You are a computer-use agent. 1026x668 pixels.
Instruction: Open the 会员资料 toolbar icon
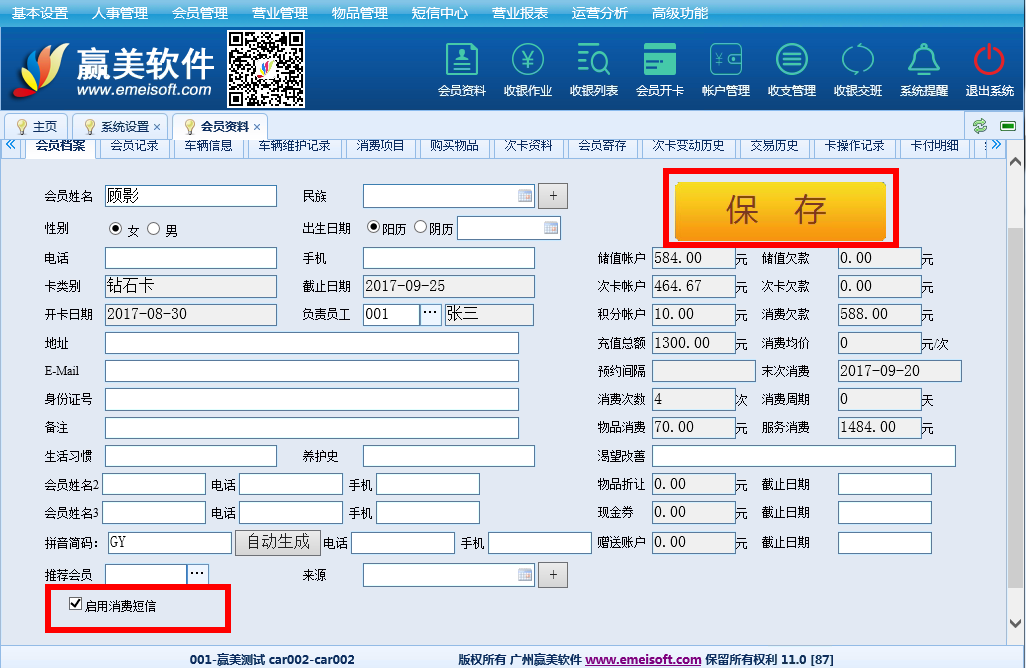click(x=461, y=68)
